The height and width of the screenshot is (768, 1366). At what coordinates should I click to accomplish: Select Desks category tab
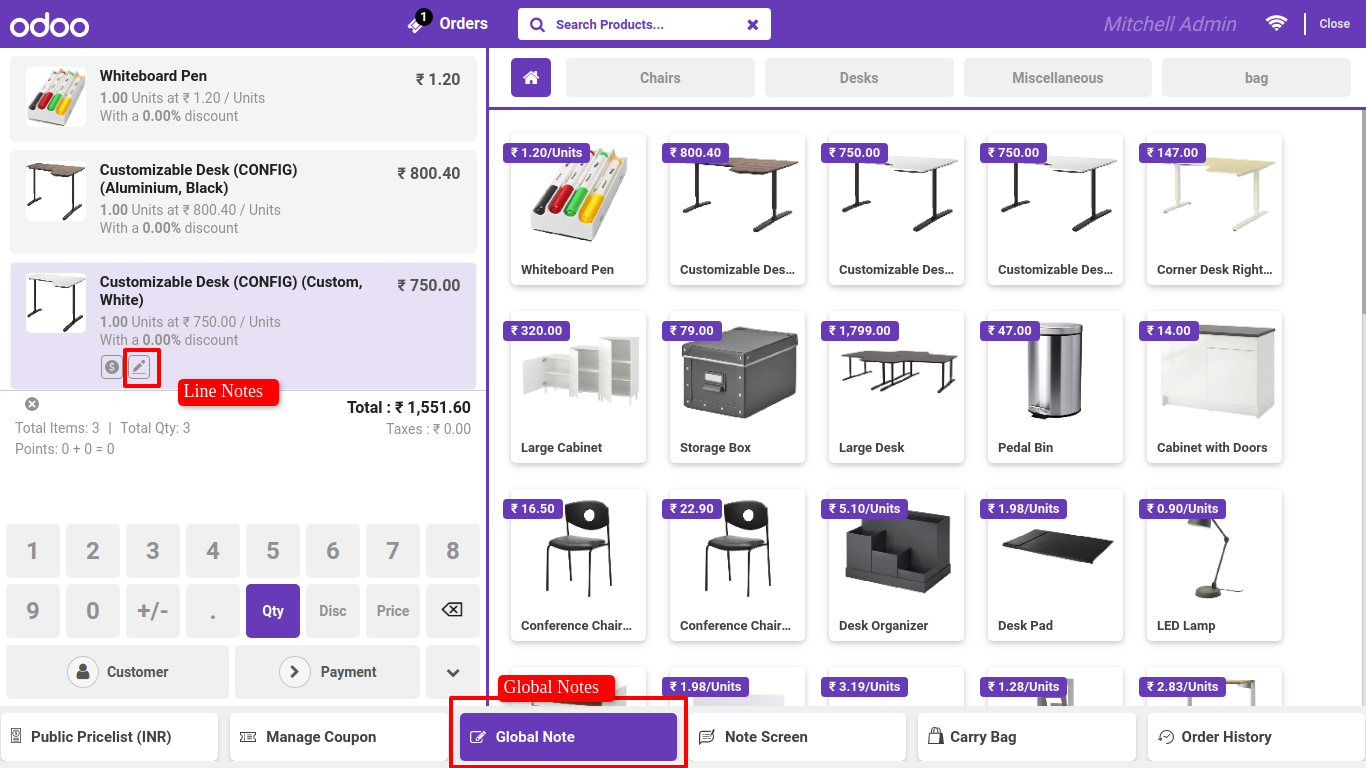(x=859, y=77)
